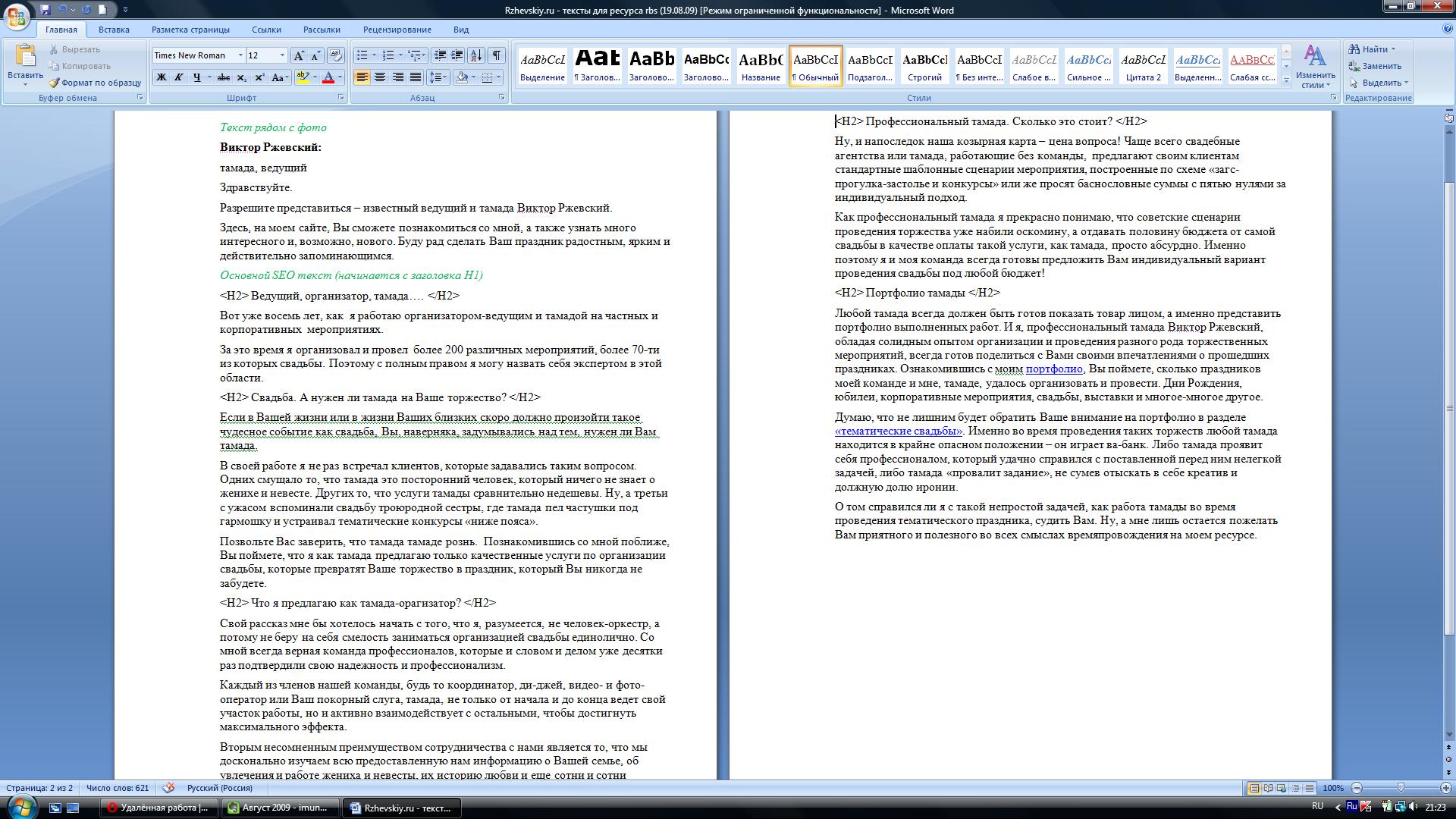Toggle bold (Ж) formatting
Screen dimensions: 1456x819
pyautogui.click(x=161, y=77)
